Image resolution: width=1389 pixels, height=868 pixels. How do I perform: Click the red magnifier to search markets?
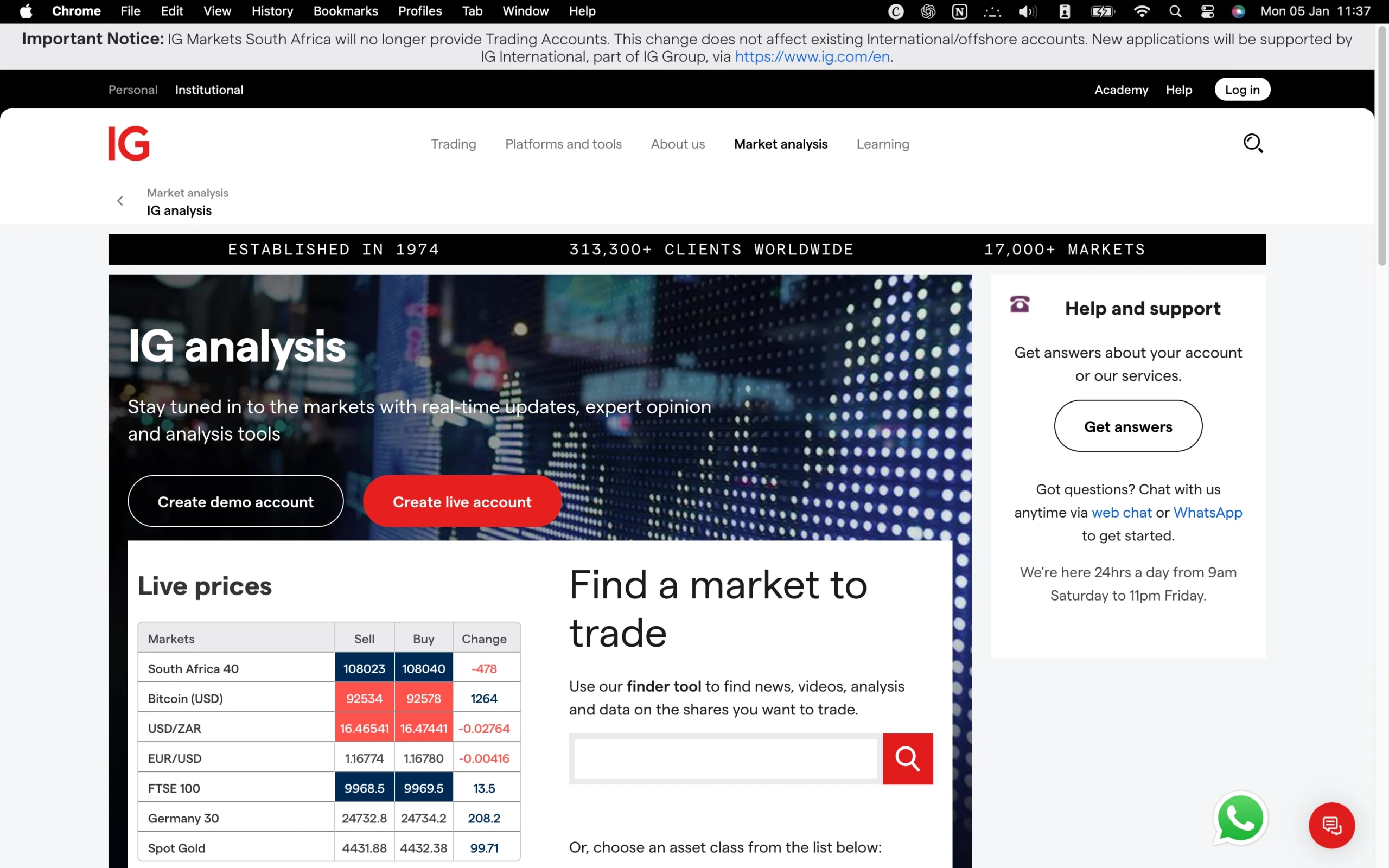(907, 758)
